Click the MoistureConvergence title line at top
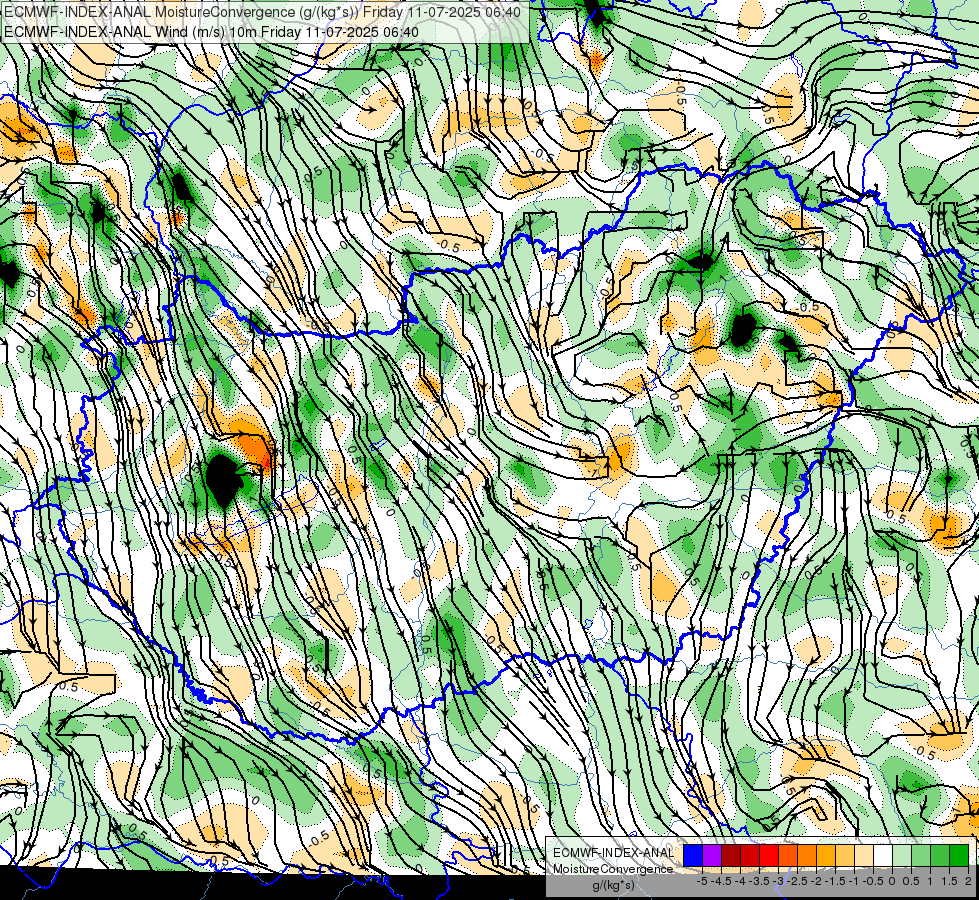This screenshot has width=979, height=900. 262,12
